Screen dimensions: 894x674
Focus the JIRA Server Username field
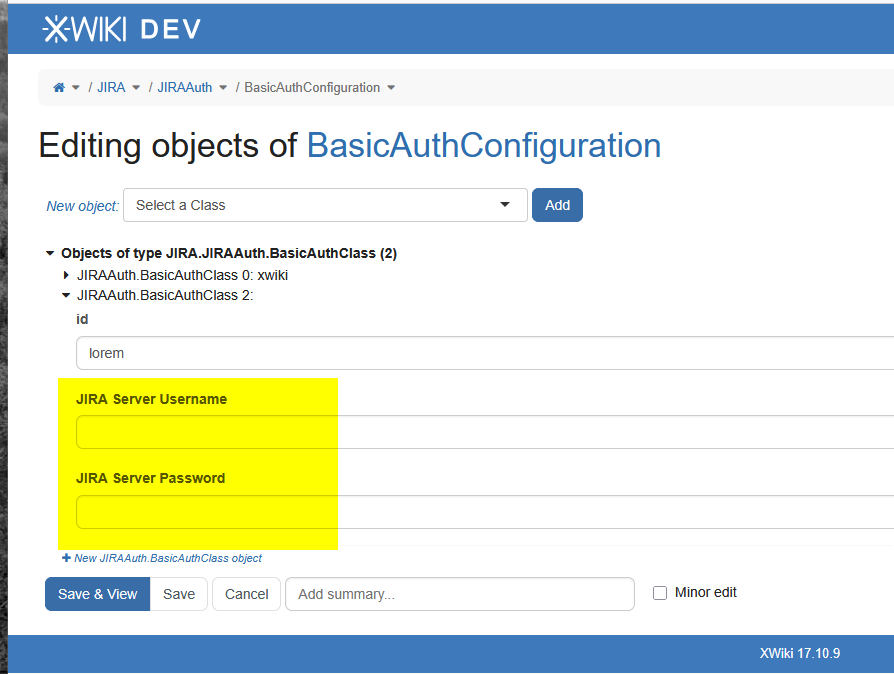pyautogui.click(x=485, y=432)
